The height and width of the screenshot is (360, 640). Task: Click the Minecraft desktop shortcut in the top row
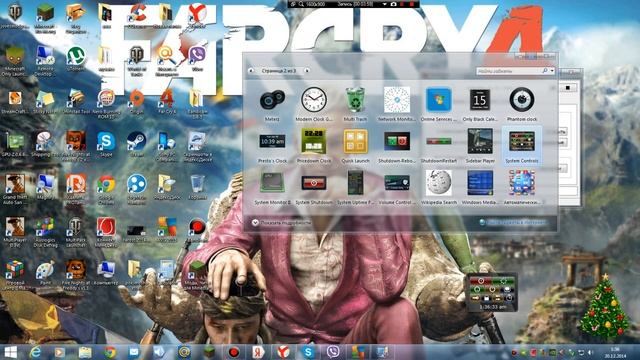45,18
